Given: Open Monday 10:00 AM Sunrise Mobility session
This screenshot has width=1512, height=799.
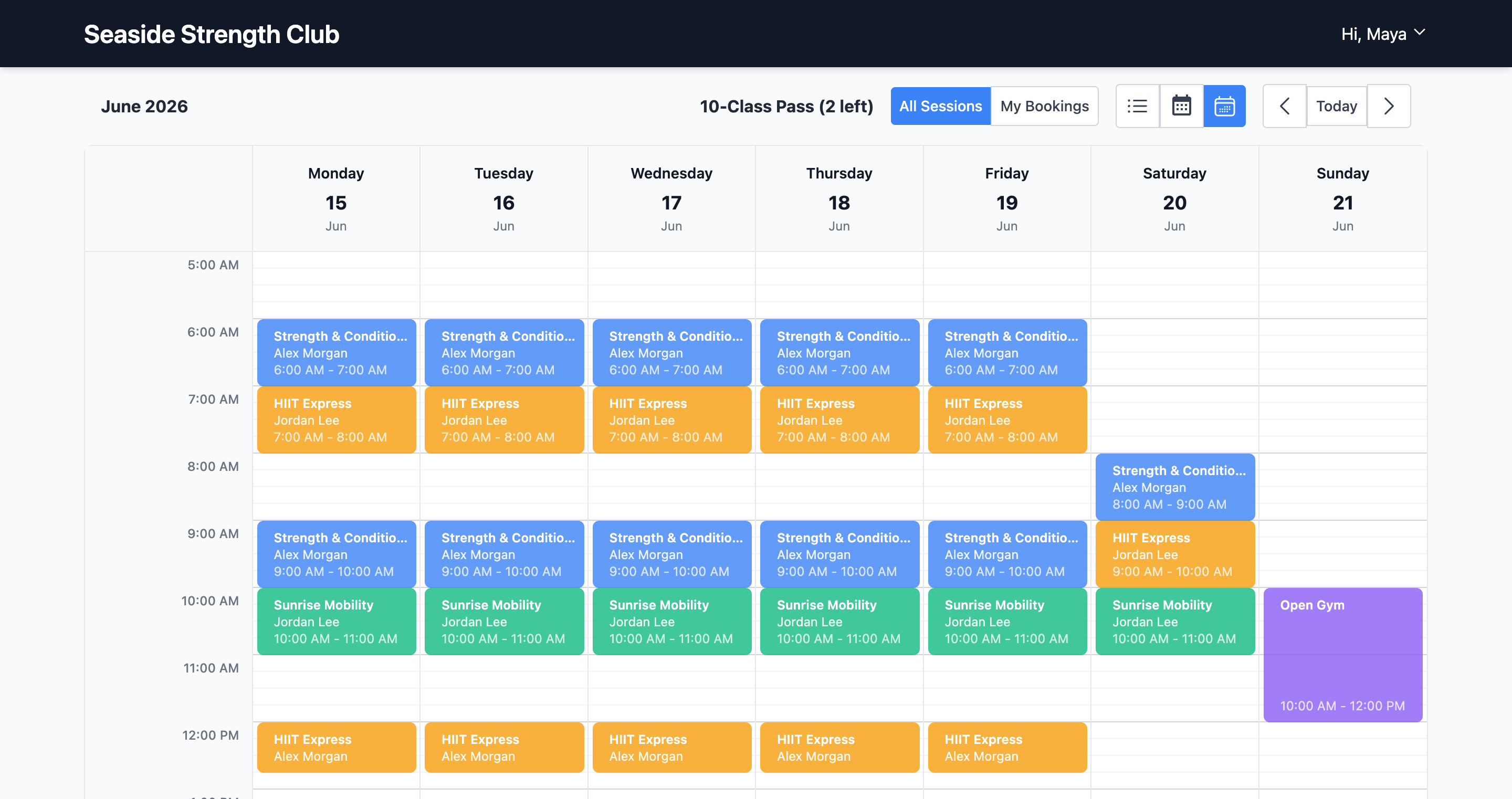Looking at the screenshot, I should point(337,621).
